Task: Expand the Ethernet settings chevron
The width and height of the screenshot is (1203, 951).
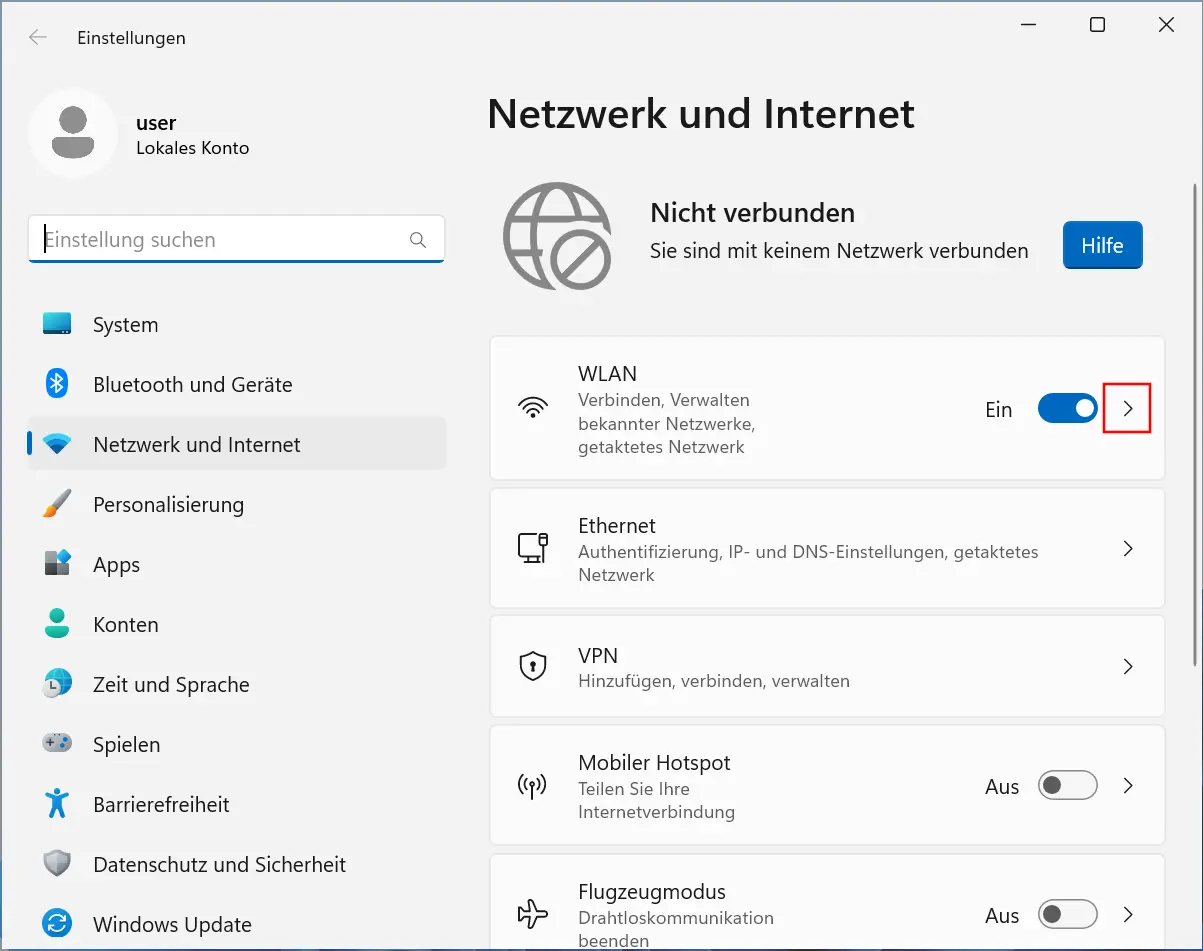Action: tap(1127, 549)
